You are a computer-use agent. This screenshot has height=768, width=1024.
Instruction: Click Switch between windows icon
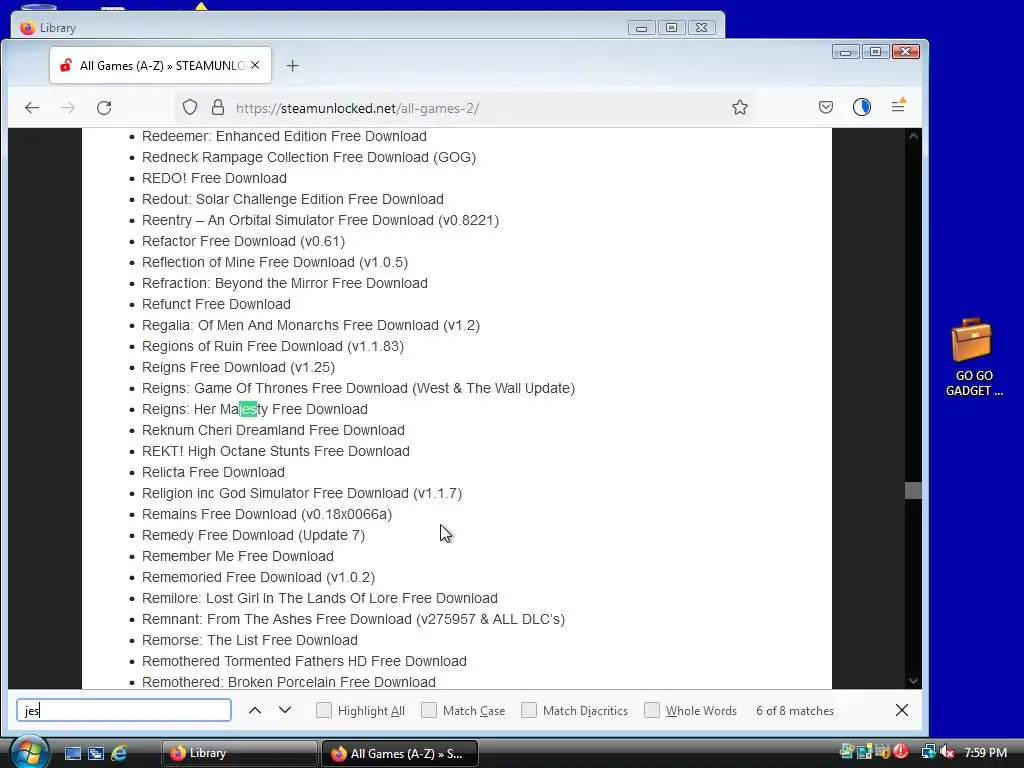click(96, 754)
